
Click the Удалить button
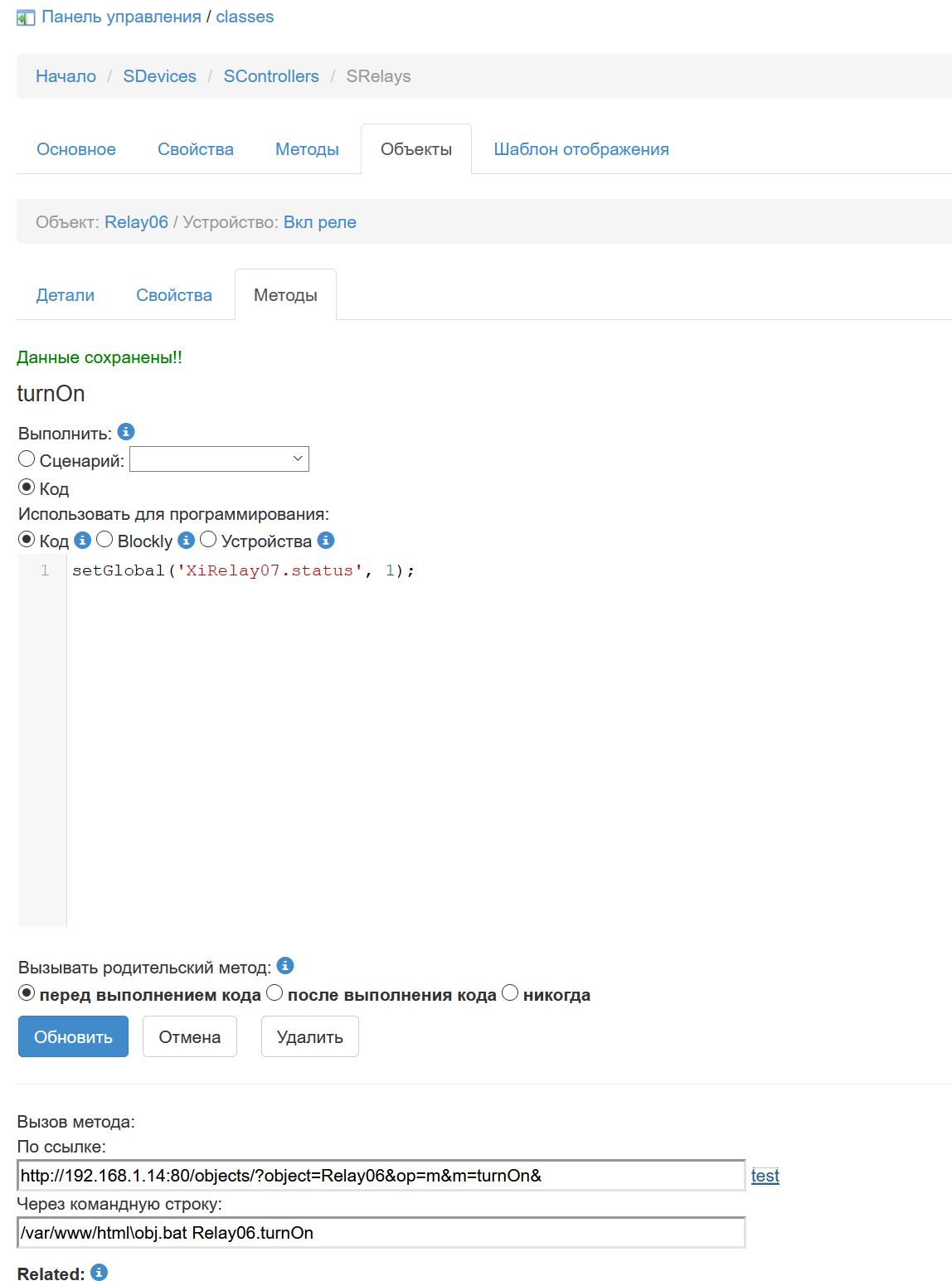(x=310, y=1036)
